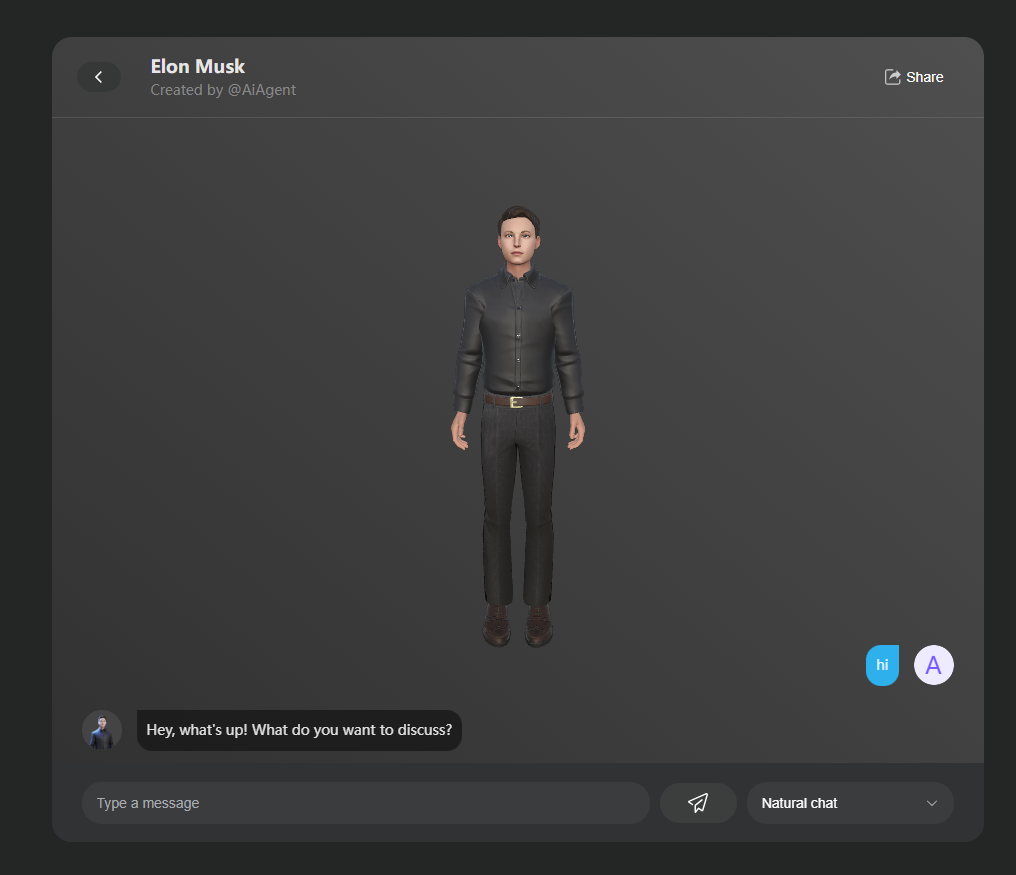Viewport: 1016px width, 875px height.
Task: Click the user avatar with letter A
Action: point(933,664)
